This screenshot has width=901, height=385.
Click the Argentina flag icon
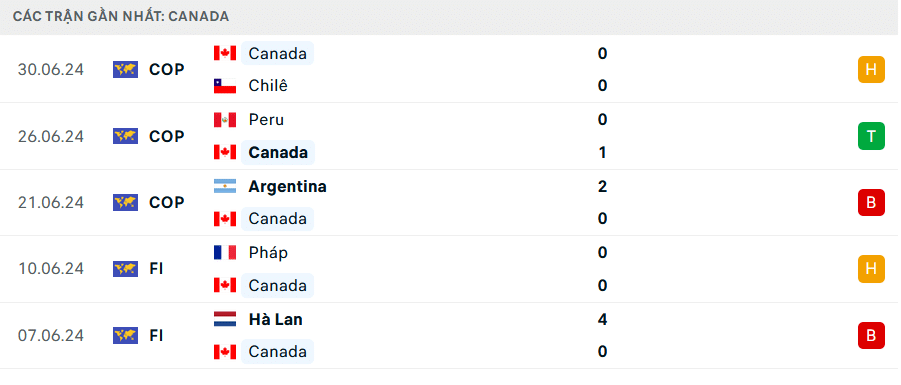pos(225,186)
